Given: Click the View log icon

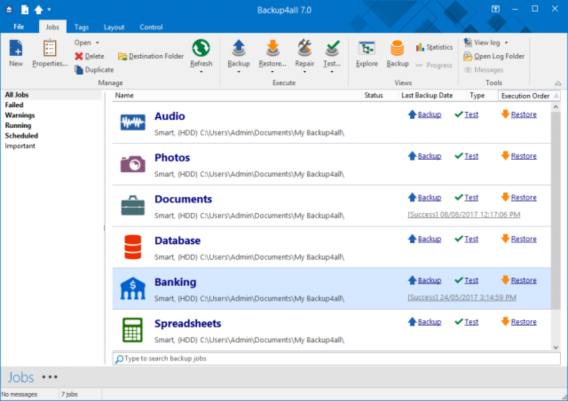Looking at the screenshot, I should coord(468,43).
